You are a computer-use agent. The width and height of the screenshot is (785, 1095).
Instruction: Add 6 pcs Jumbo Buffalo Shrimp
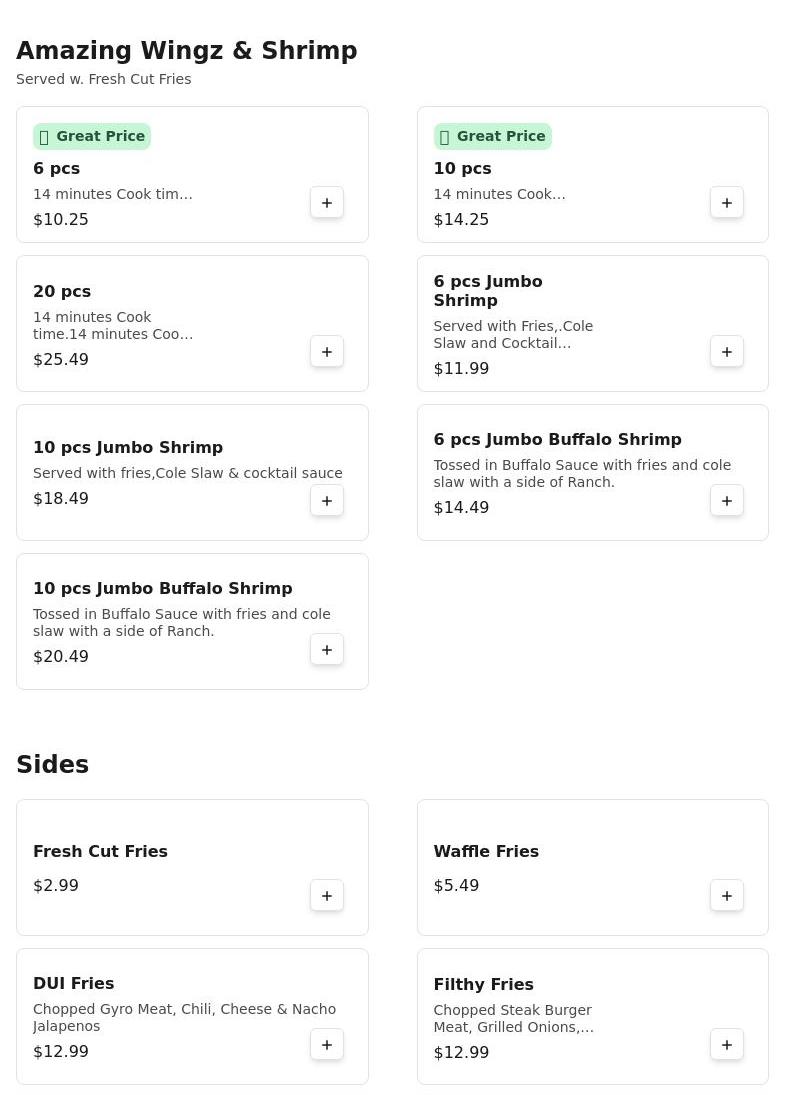tap(727, 500)
